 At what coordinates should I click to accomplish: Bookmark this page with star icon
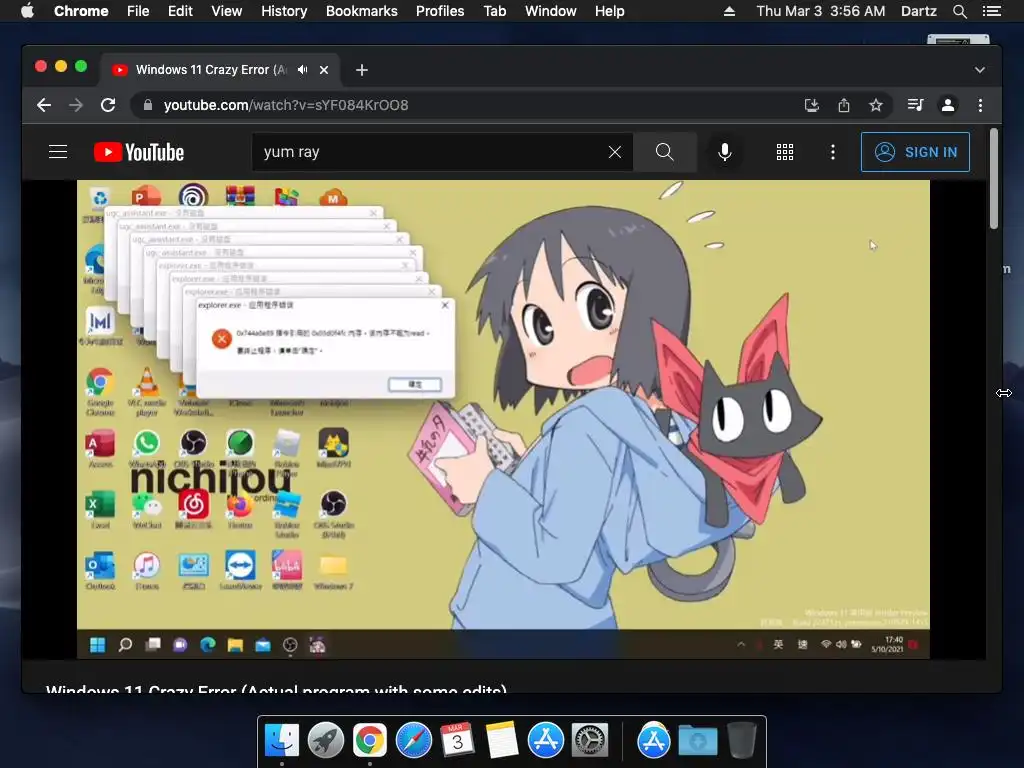click(x=876, y=105)
